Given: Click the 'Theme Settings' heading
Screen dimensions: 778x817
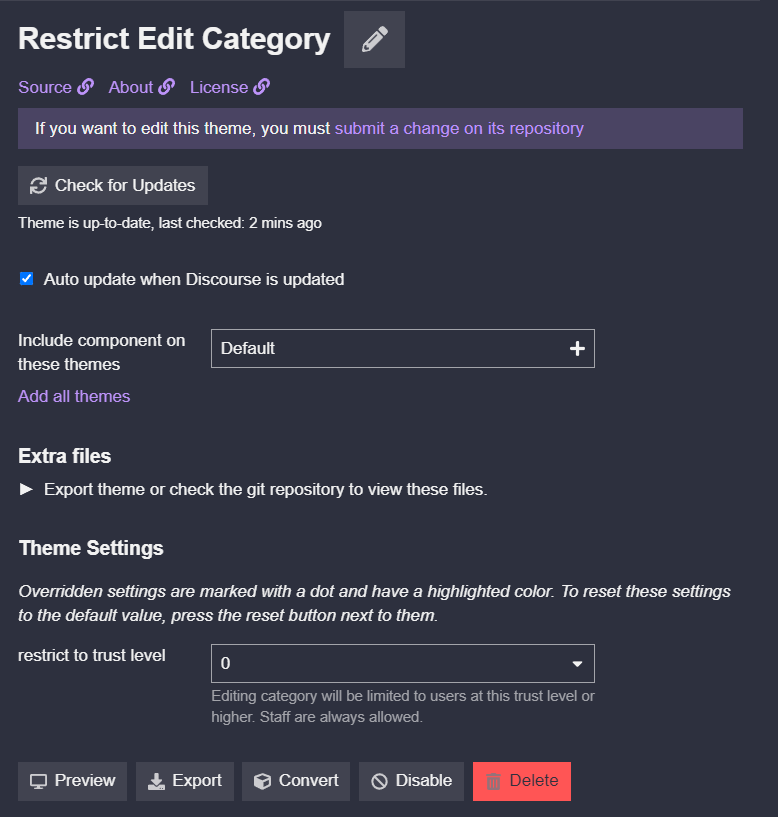Looking at the screenshot, I should pos(91,548).
